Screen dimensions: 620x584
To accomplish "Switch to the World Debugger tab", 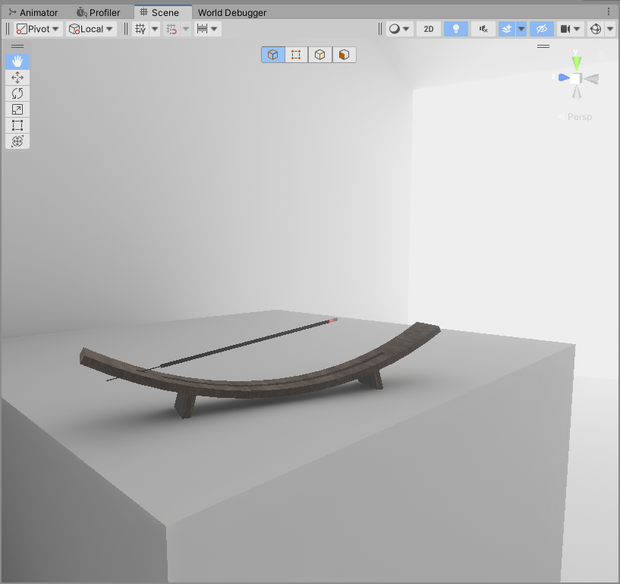I will pyautogui.click(x=232, y=13).
